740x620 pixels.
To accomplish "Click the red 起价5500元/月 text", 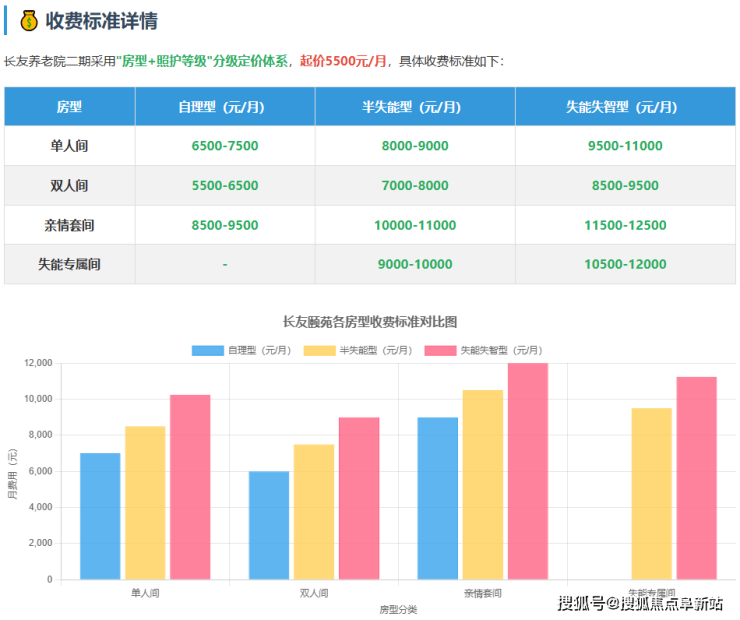I will point(343,61).
